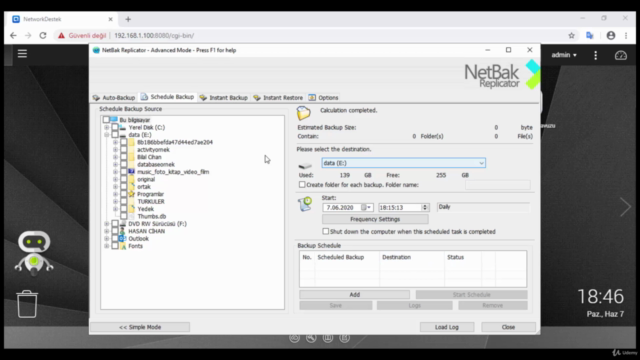This screenshot has width=640, height=360.
Task: Enable Create folder for each backup
Action: [x=302, y=184]
